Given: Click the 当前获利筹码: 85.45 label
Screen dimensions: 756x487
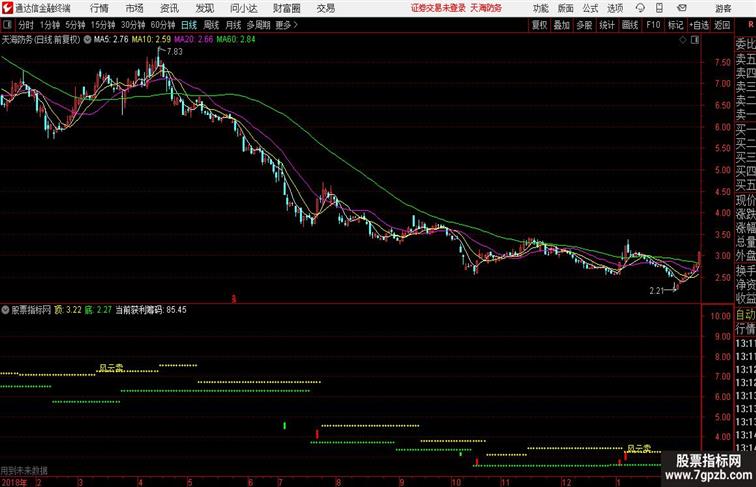Looking at the screenshot, I should [x=150, y=310].
